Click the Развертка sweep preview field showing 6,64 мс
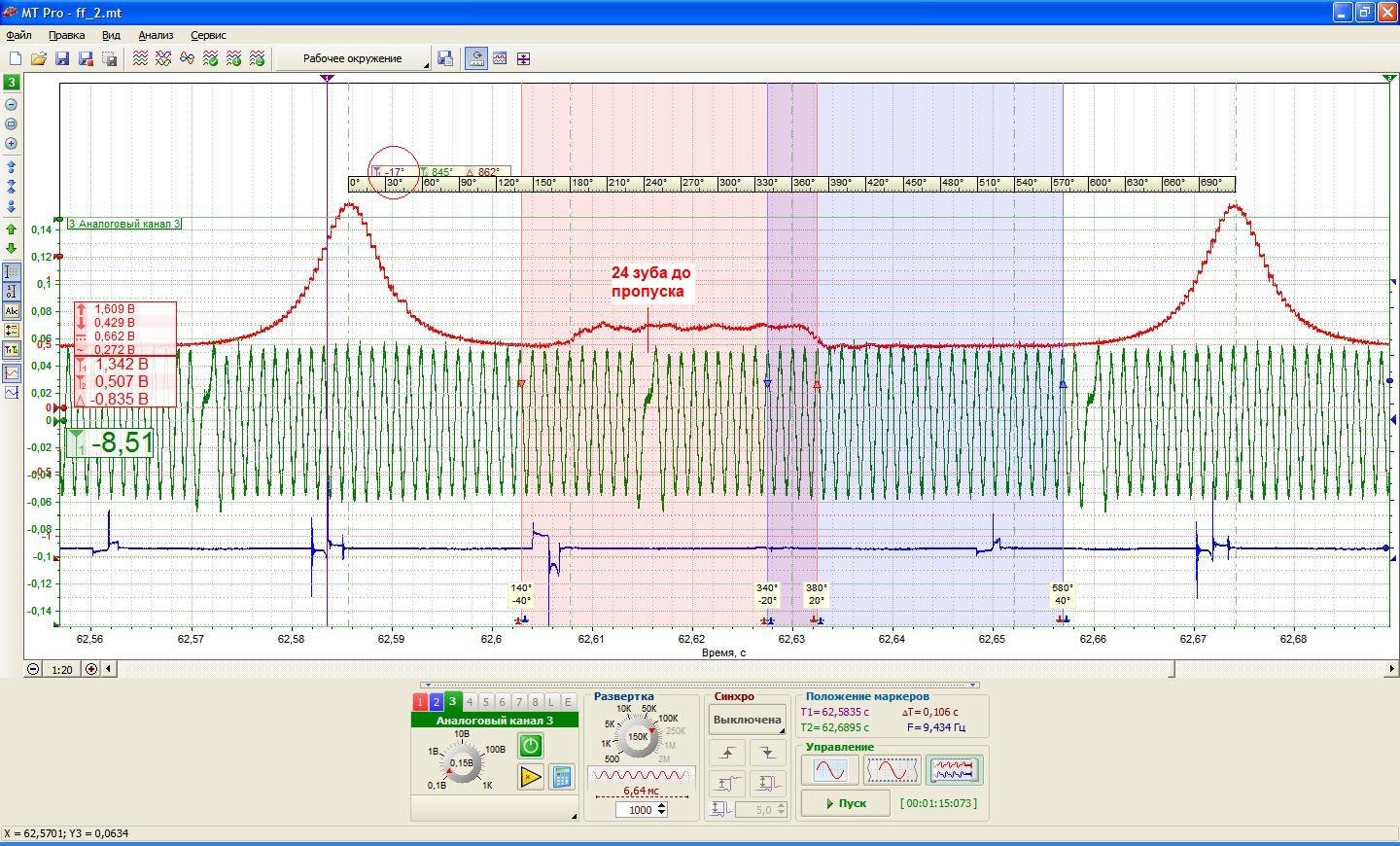This screenshot has width=1400, height=846. pyautogui.click(x=641, y=782)
